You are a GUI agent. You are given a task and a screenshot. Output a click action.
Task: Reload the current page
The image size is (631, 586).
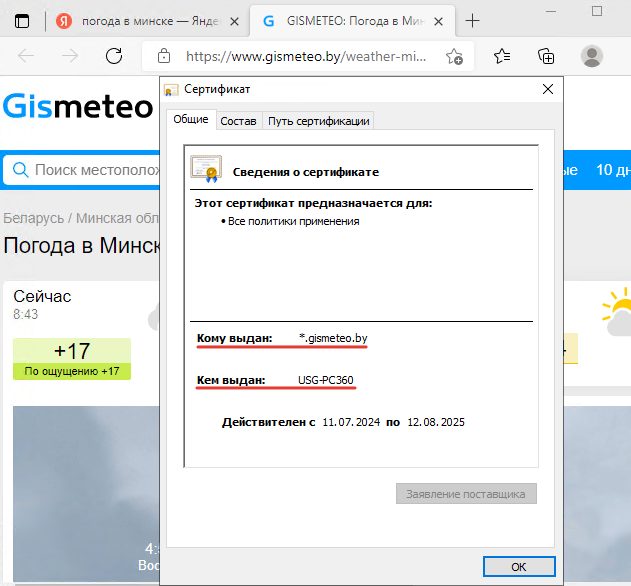(114, 56)
